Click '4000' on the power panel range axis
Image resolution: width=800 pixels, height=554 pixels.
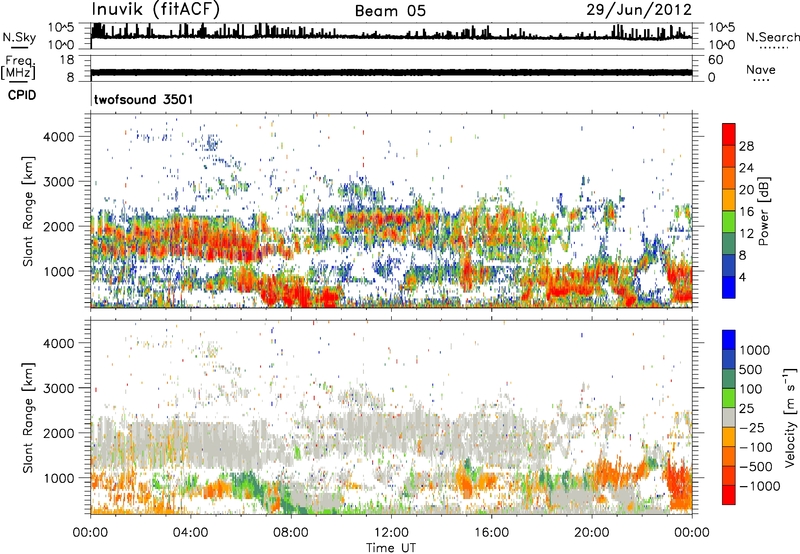(59, 137)
